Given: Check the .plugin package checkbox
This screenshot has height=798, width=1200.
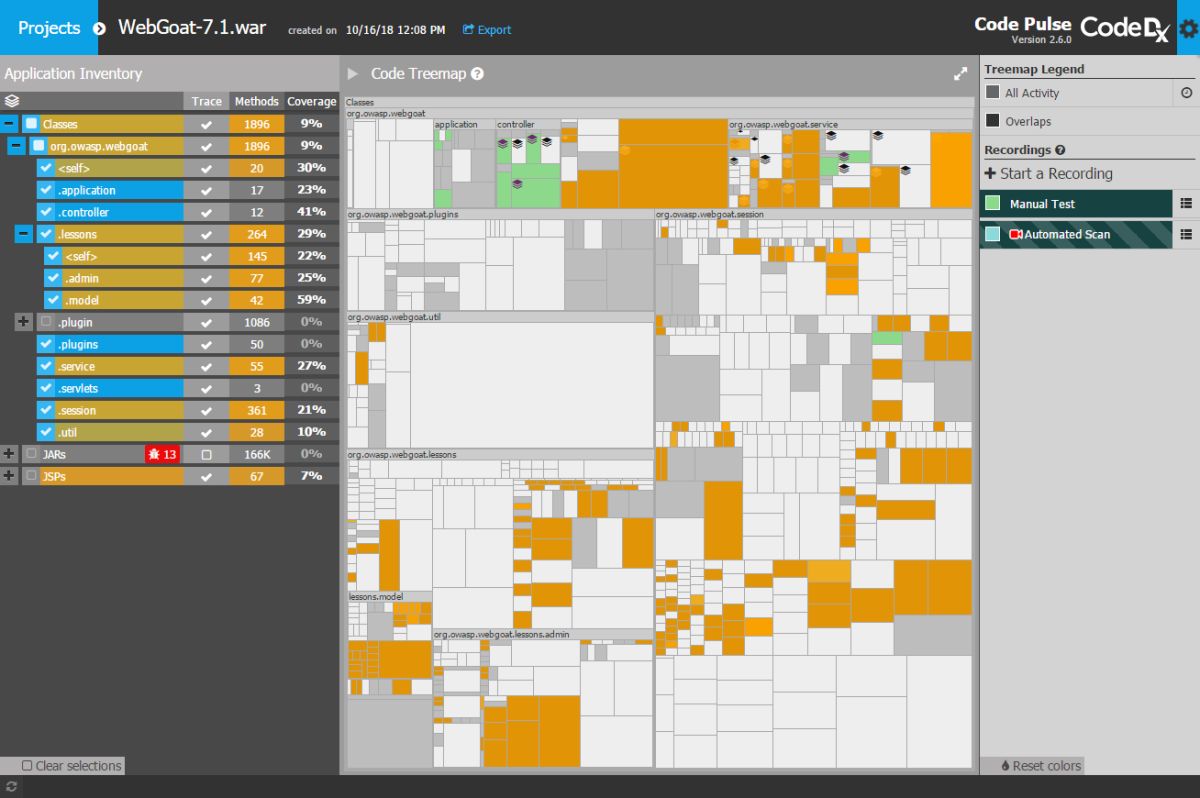Looking at the screenshot, I should [45, 322].
